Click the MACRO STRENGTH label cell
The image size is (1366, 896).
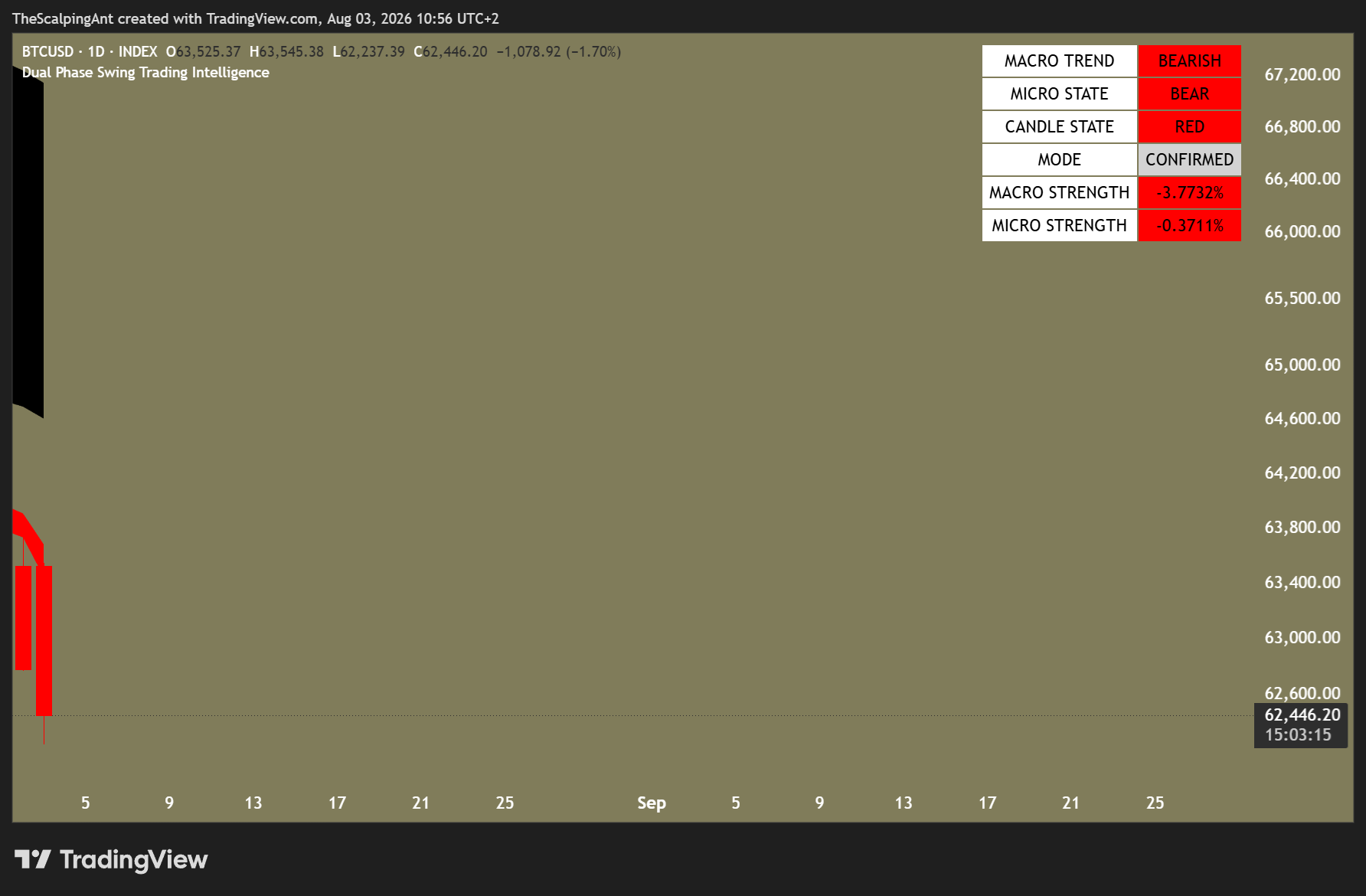coord(1059,192)
